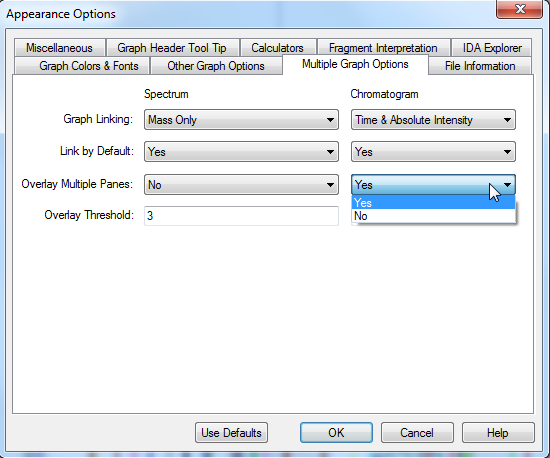The image size is (550, 458).
Task: Select the Multiple Graph Options tab
Action: click(x=355, y=65)
